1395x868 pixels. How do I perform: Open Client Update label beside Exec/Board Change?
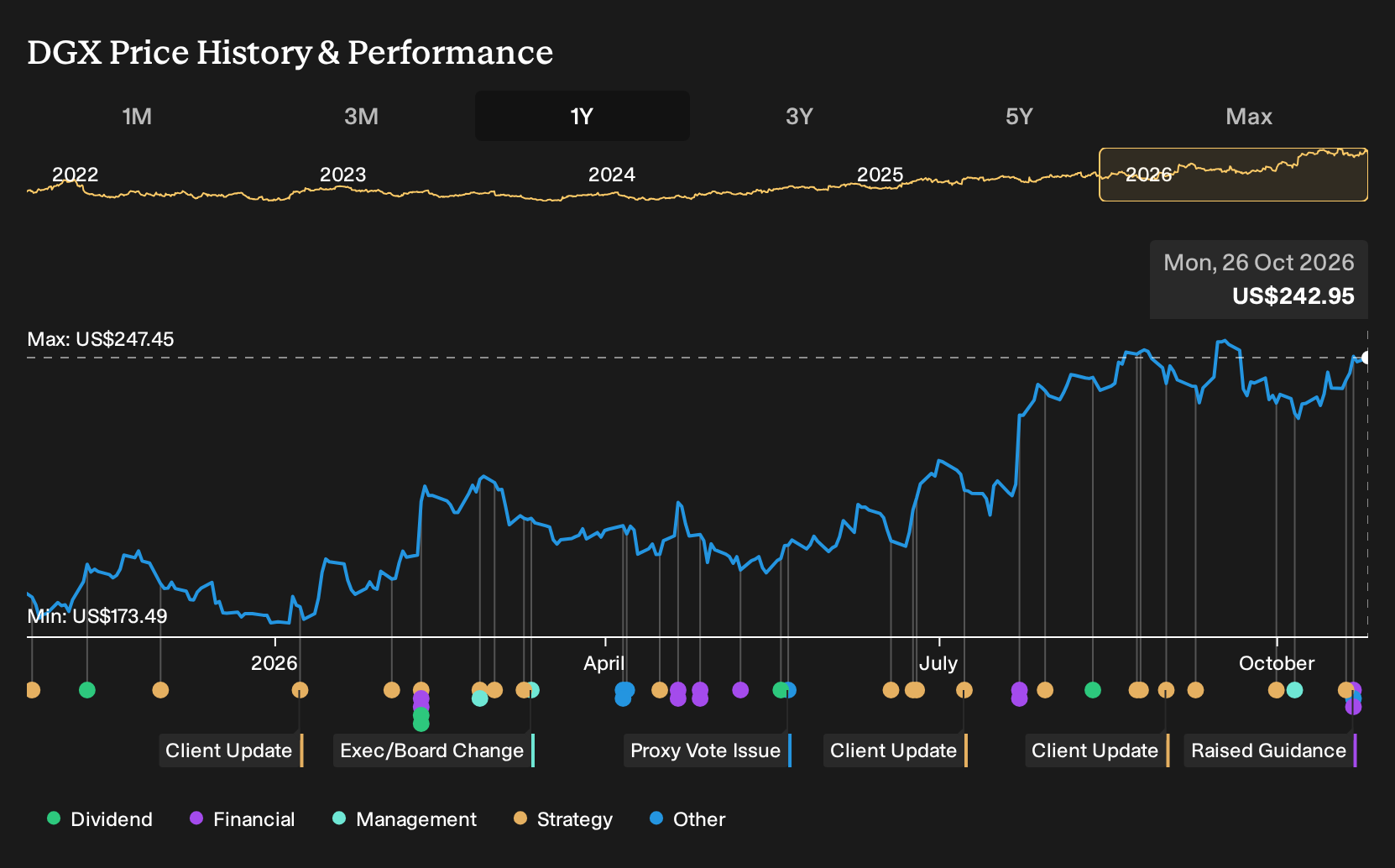pyautogui.click(x=231, y=750)
